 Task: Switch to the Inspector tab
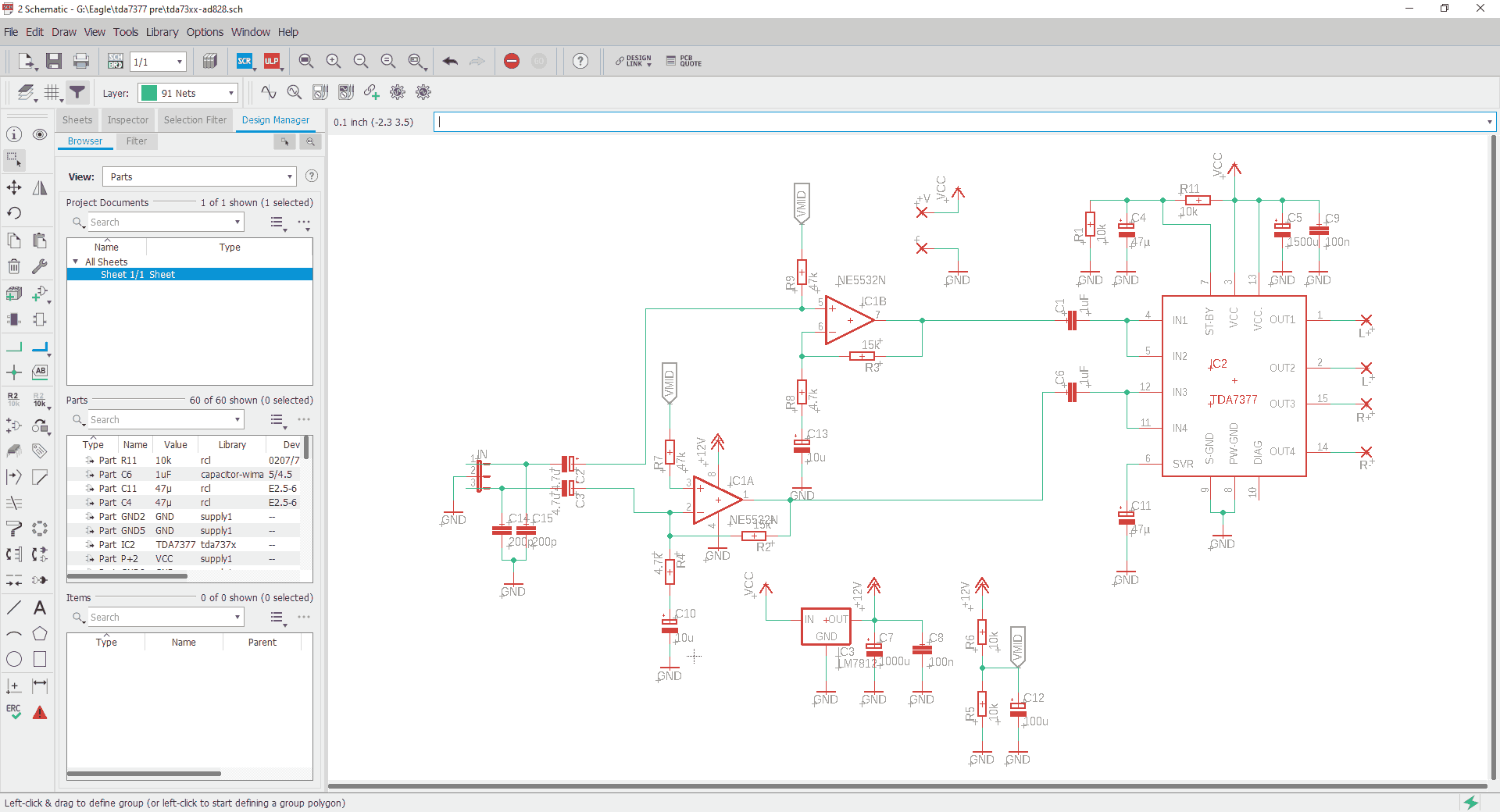point(127,119)
